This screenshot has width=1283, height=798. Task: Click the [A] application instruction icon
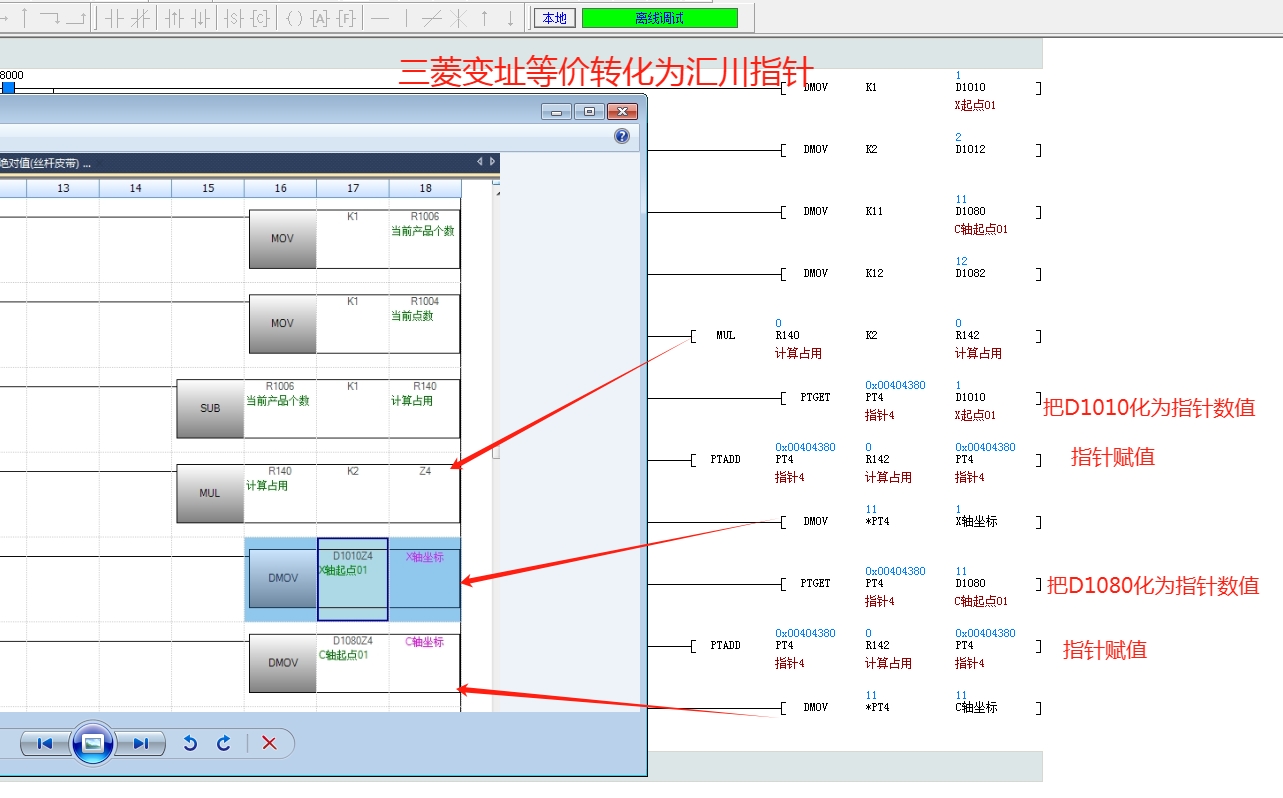click(x=320, y=18)
